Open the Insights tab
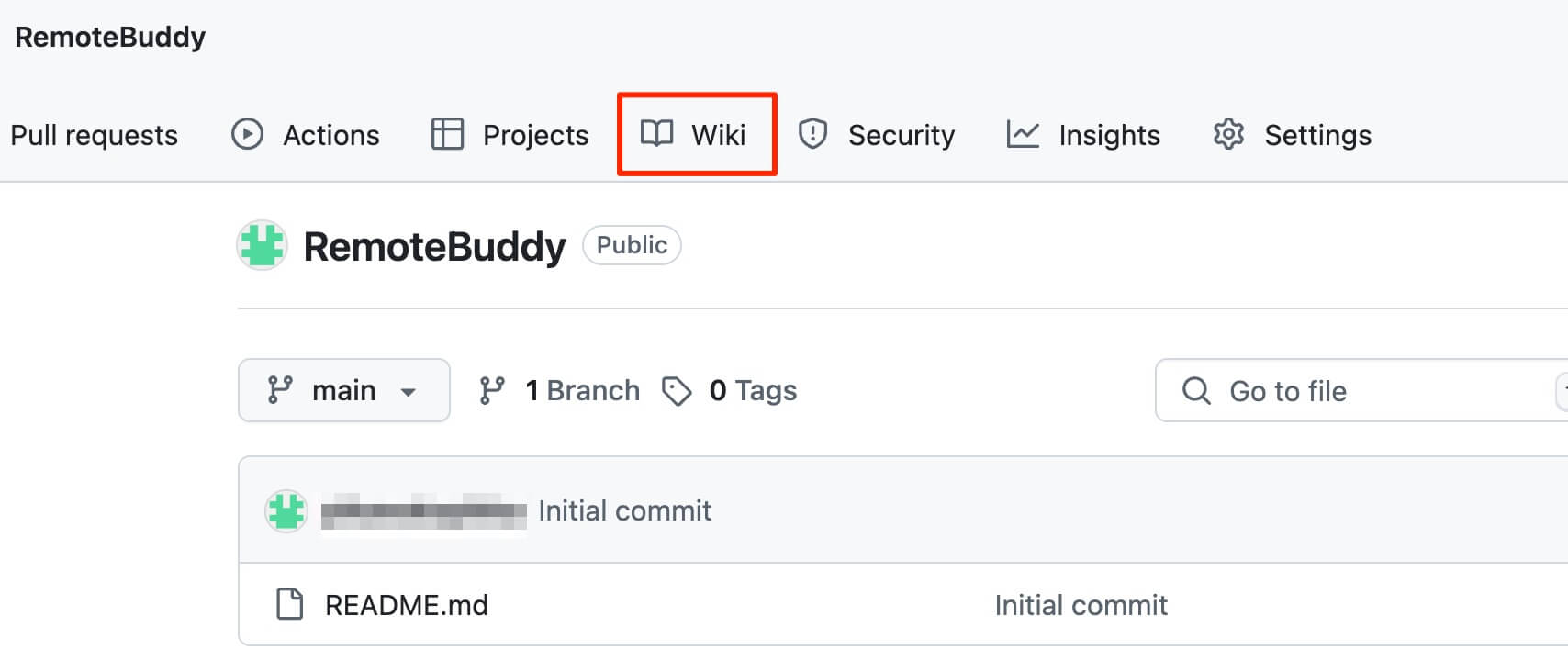This screenshot has width=1568, height=672. point(1083,134)
